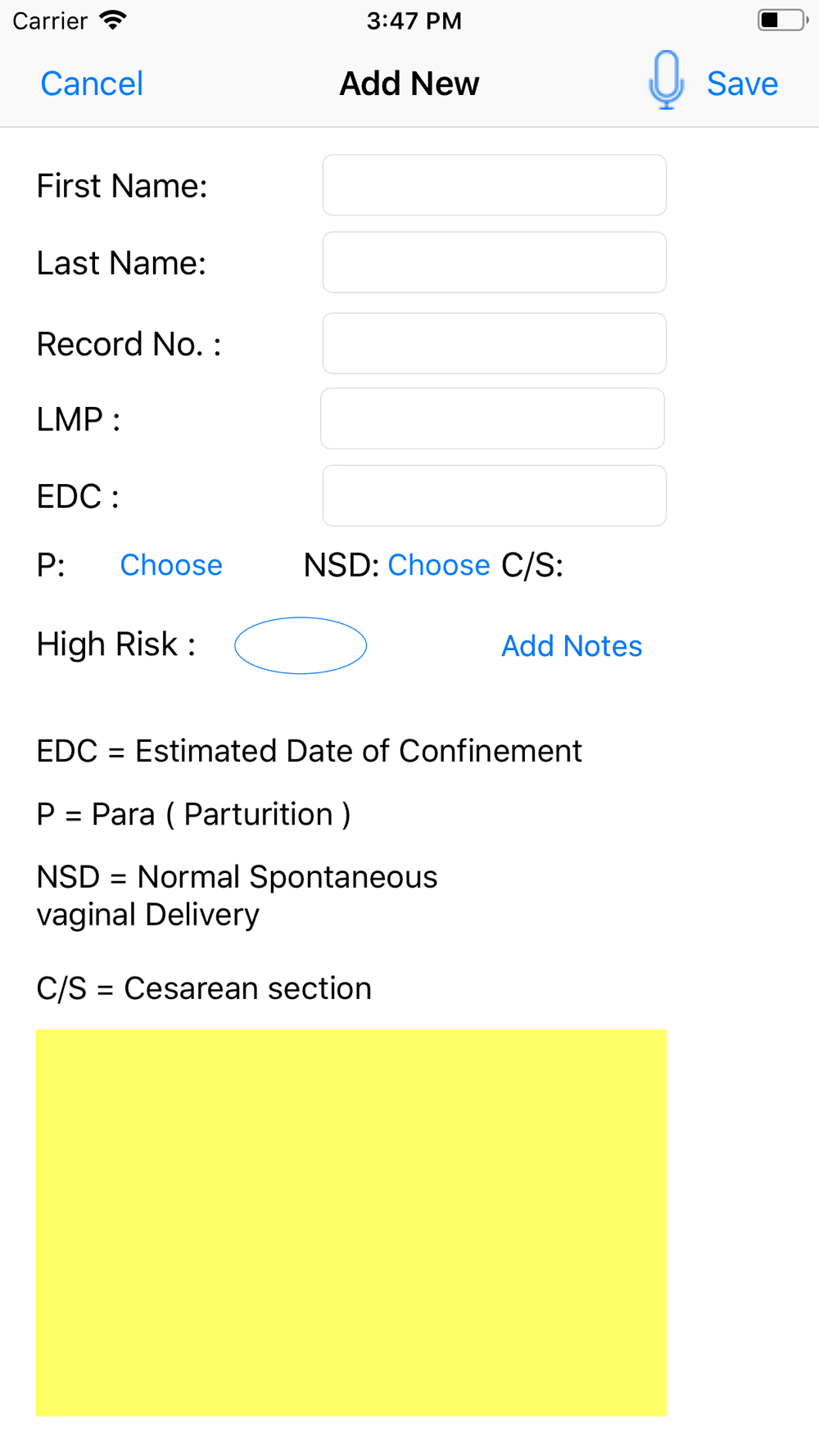Focus the Last Name field
Screen dimensions: 819x1456
pos(494,262)
